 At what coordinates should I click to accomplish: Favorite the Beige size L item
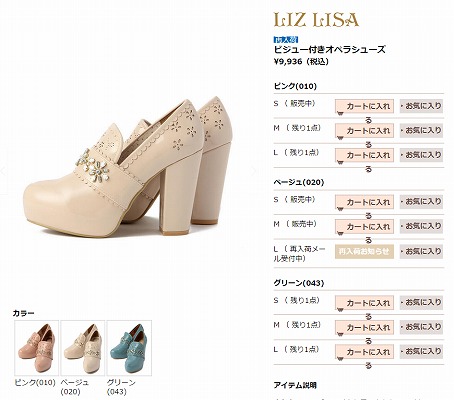[421, 251]
